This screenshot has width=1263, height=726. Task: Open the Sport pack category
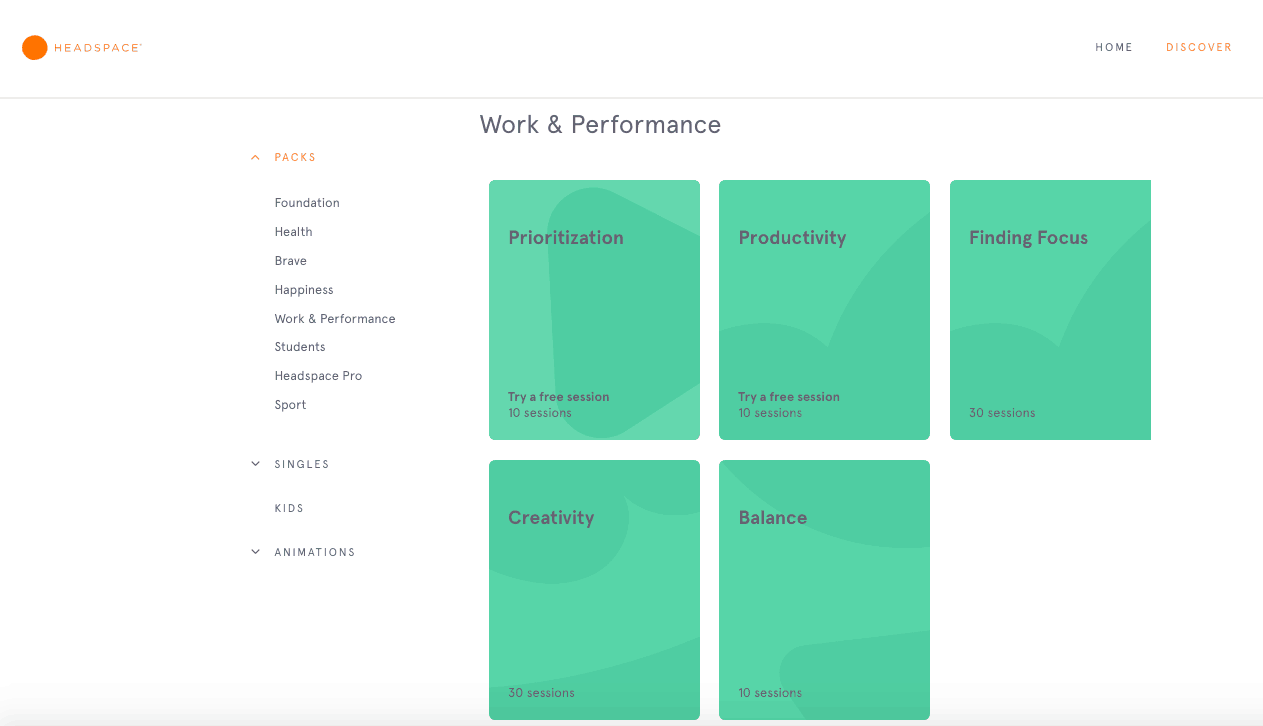(x=291, y=405)
